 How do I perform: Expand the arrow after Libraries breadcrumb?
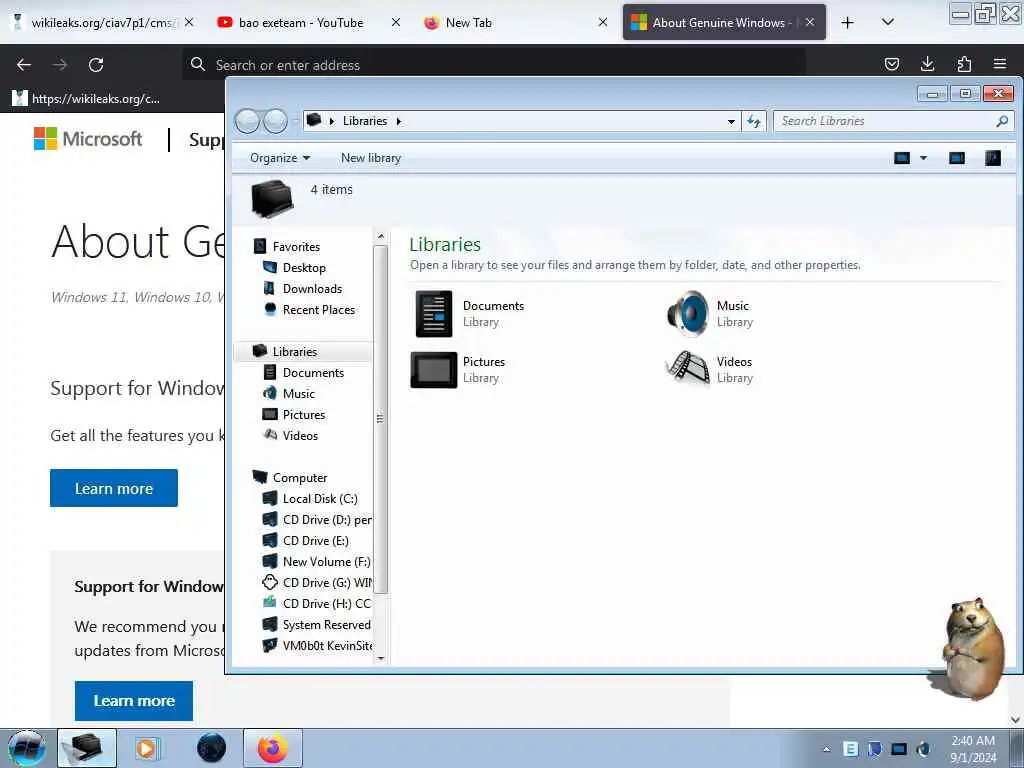(x=398, y=121)
